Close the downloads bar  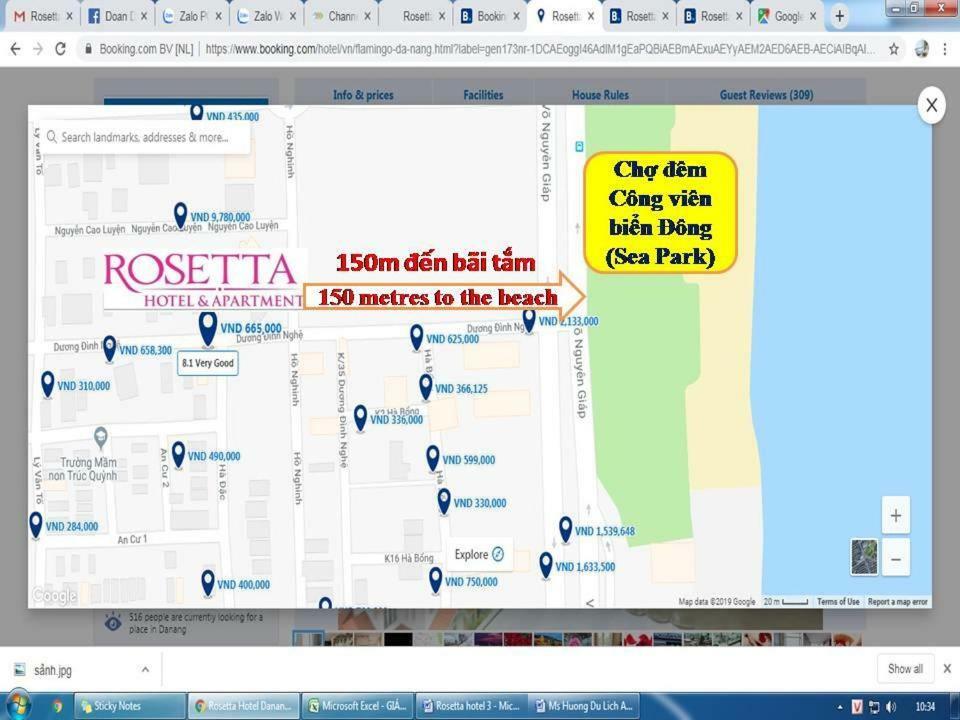(x=947, y=669)
